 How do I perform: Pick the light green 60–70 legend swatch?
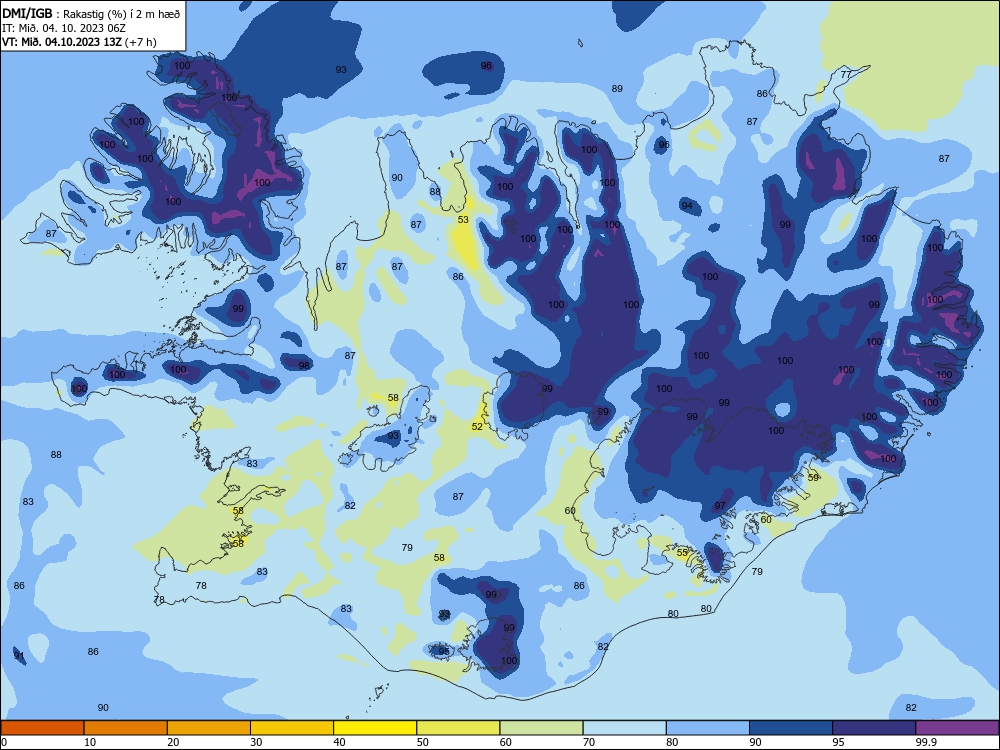(541, 728)
